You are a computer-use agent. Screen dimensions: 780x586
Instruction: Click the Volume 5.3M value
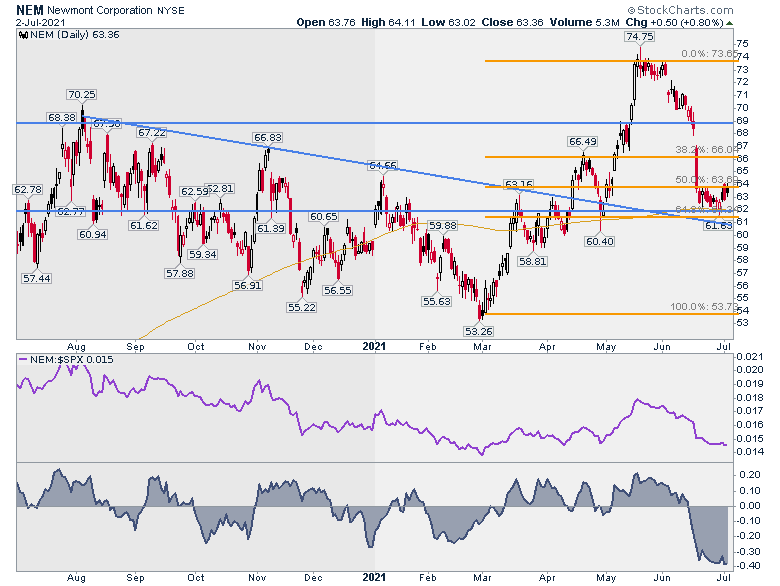coord(585,22)
